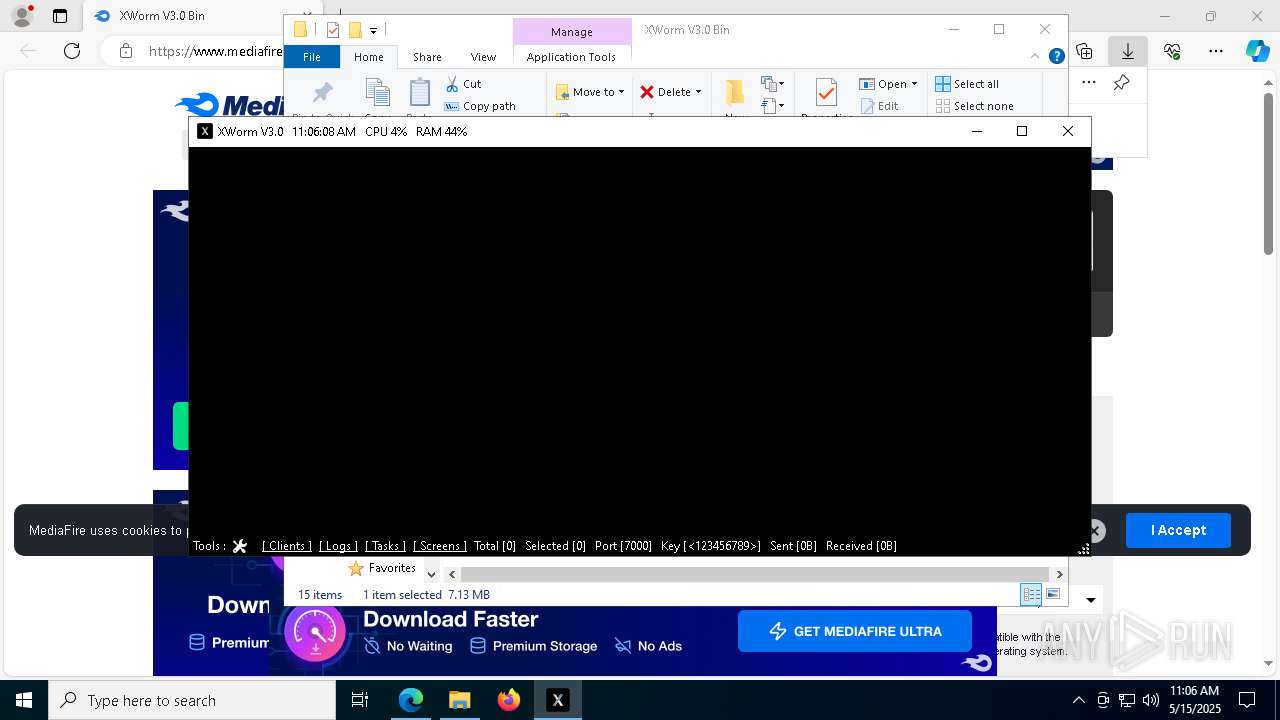Click the quick access New folder icon
This screenshot has height=720, width=1280.
[x=354, y=30]
